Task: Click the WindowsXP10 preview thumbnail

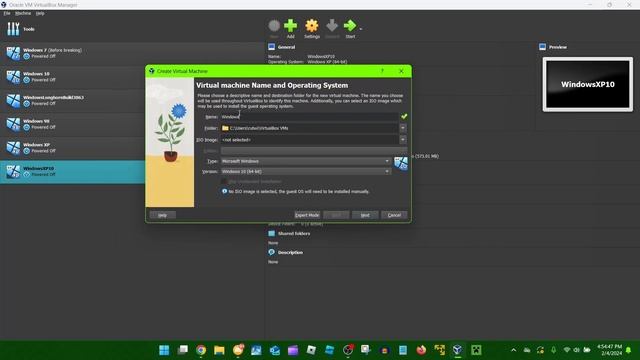Action: click(588, 84)
